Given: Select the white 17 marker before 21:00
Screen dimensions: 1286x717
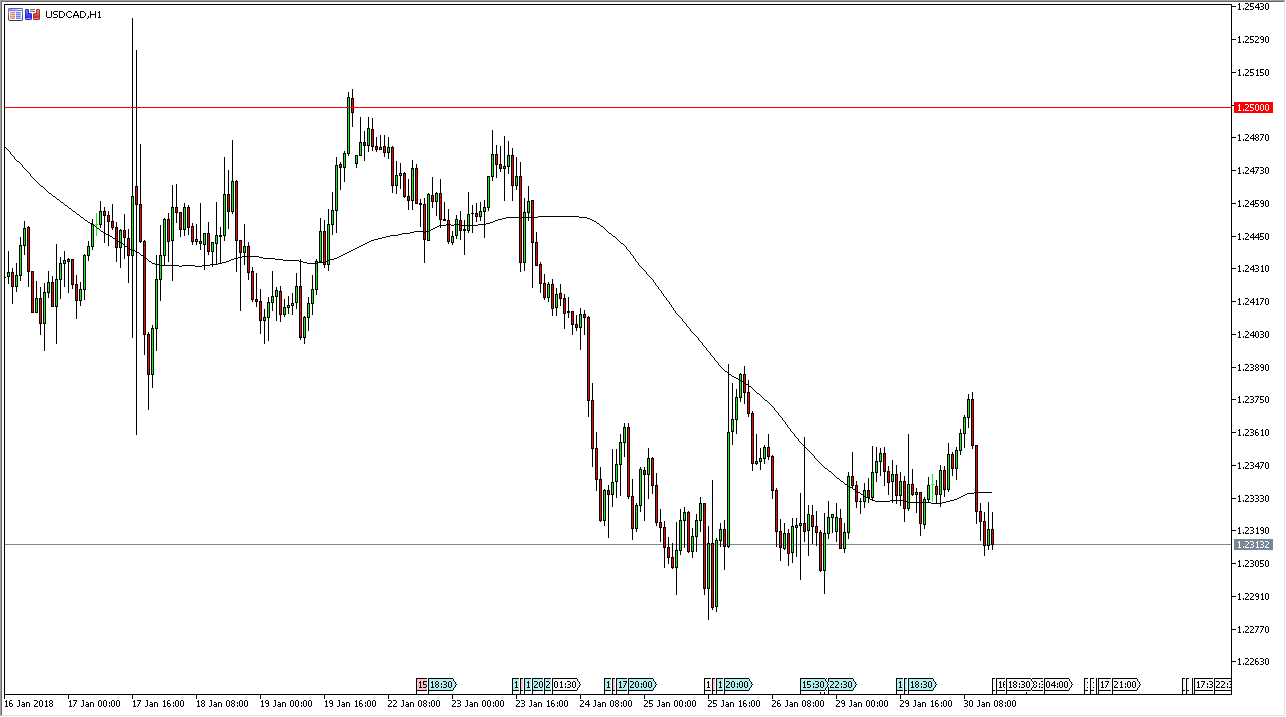Looking at the screenshot, I should tap(1105, 685).
